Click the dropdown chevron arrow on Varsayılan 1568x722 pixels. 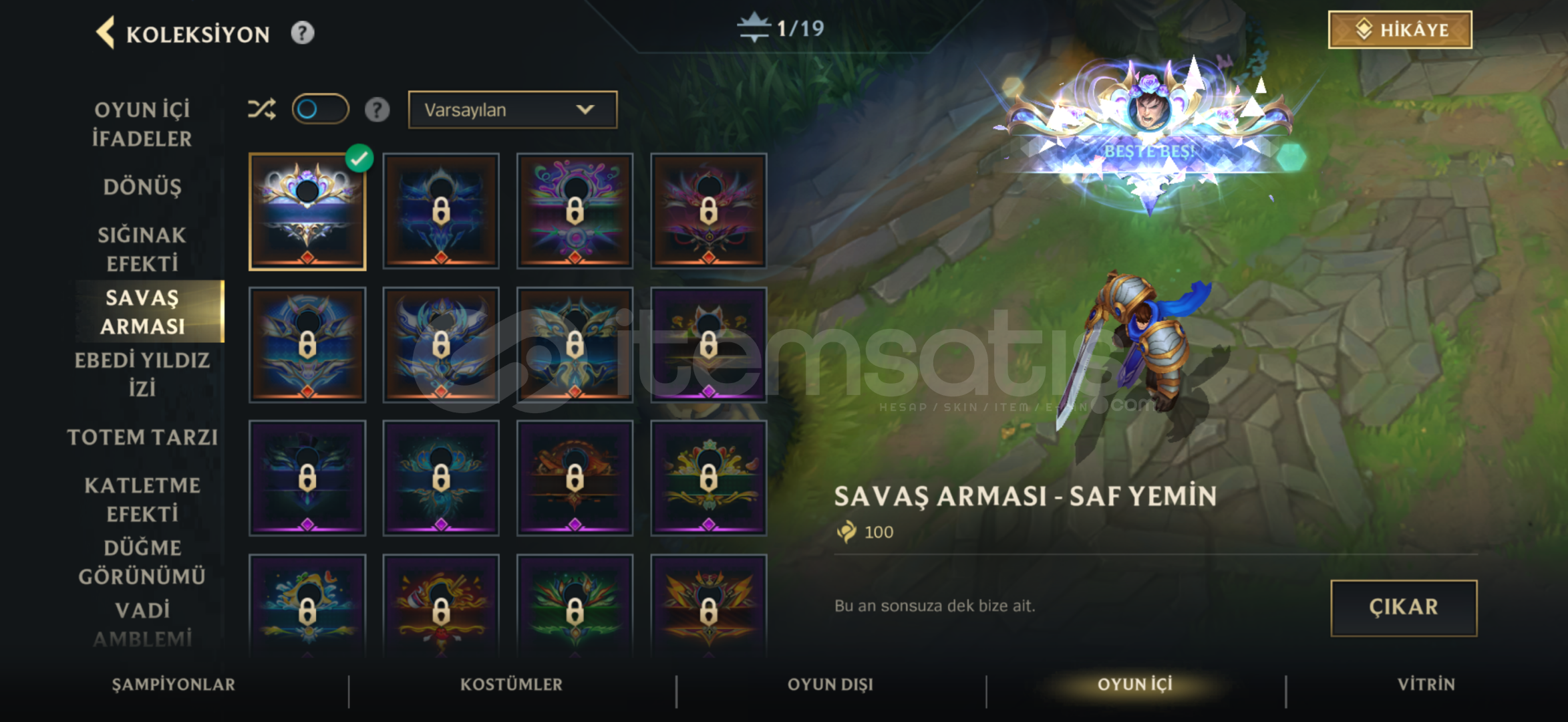point(585,109)
